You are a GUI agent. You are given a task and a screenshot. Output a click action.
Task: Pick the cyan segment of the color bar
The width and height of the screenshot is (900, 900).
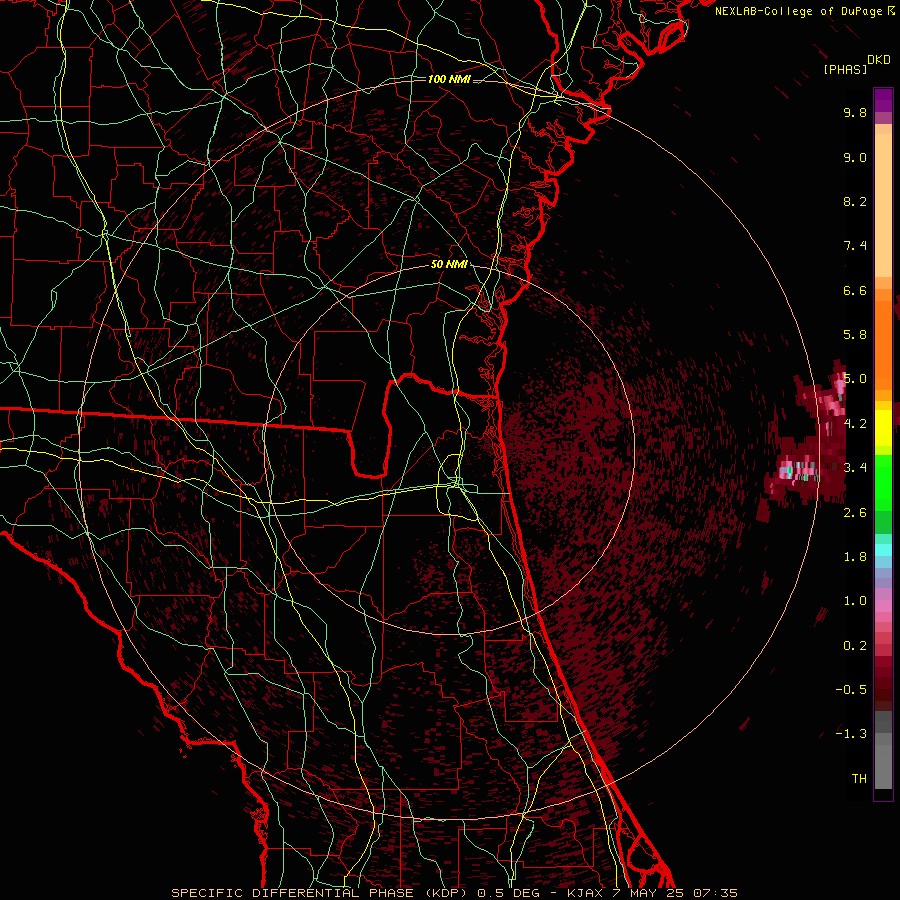click(x=883, y=550)
